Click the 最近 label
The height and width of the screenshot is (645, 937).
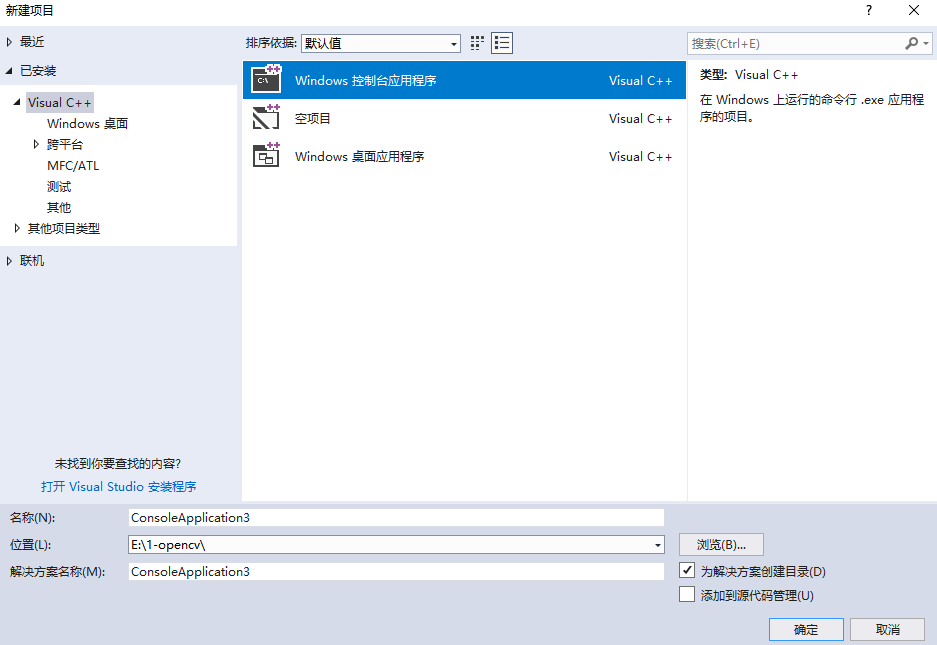pyautogui.click(x=32, y=42)
